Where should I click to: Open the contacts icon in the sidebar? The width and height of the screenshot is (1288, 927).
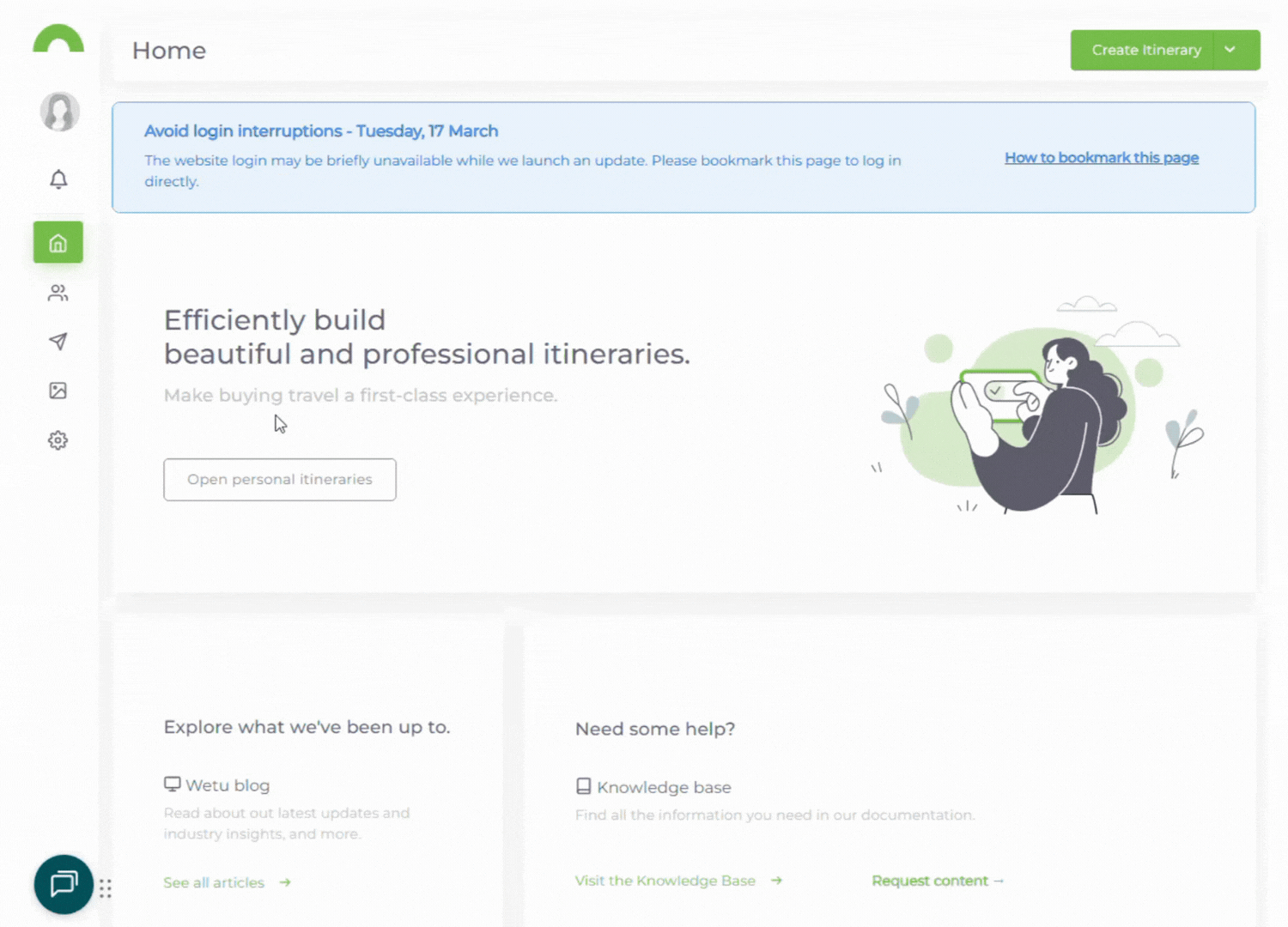[58, 293]
